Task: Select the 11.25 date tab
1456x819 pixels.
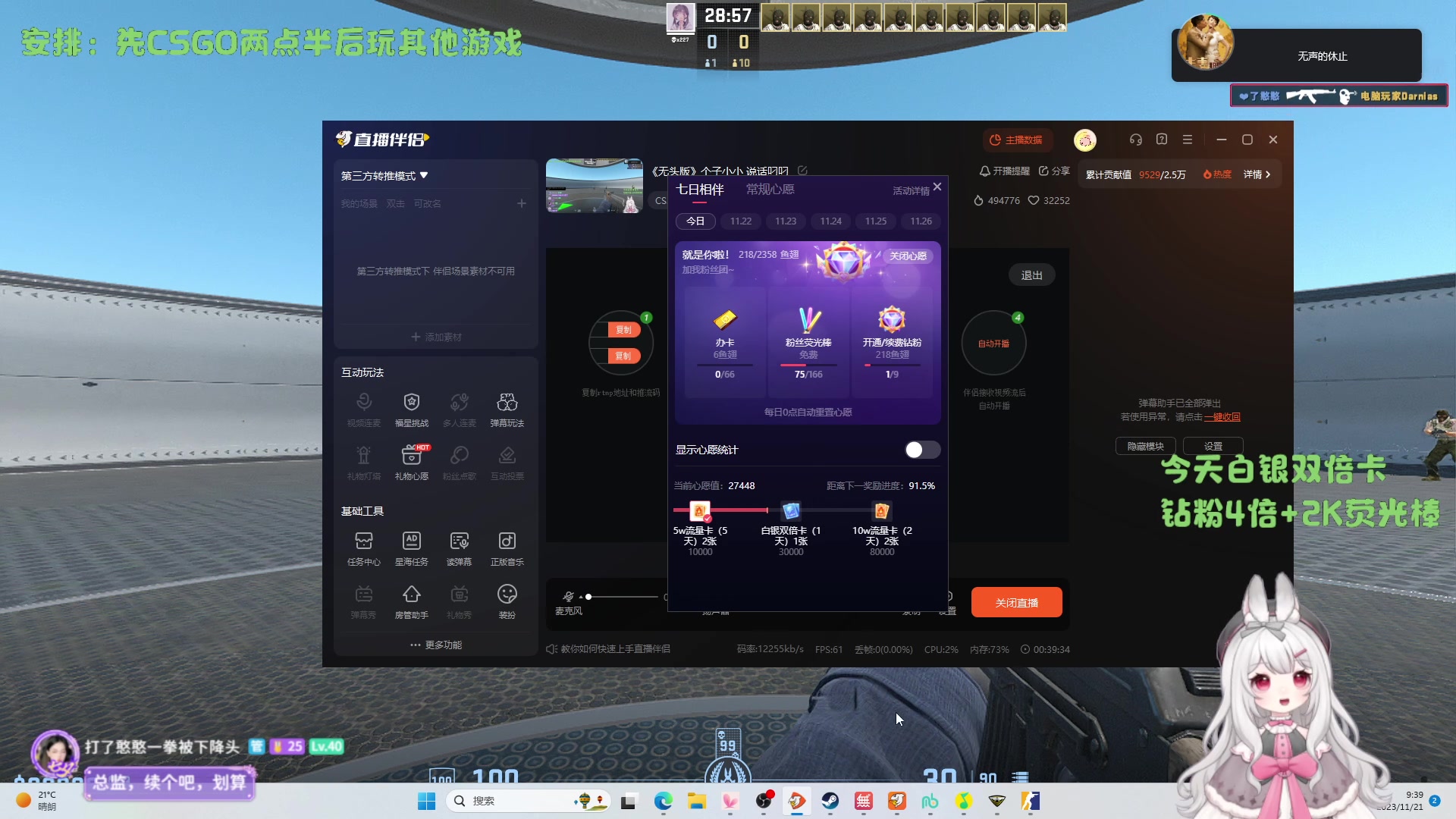Action: [x=876, y=221]
